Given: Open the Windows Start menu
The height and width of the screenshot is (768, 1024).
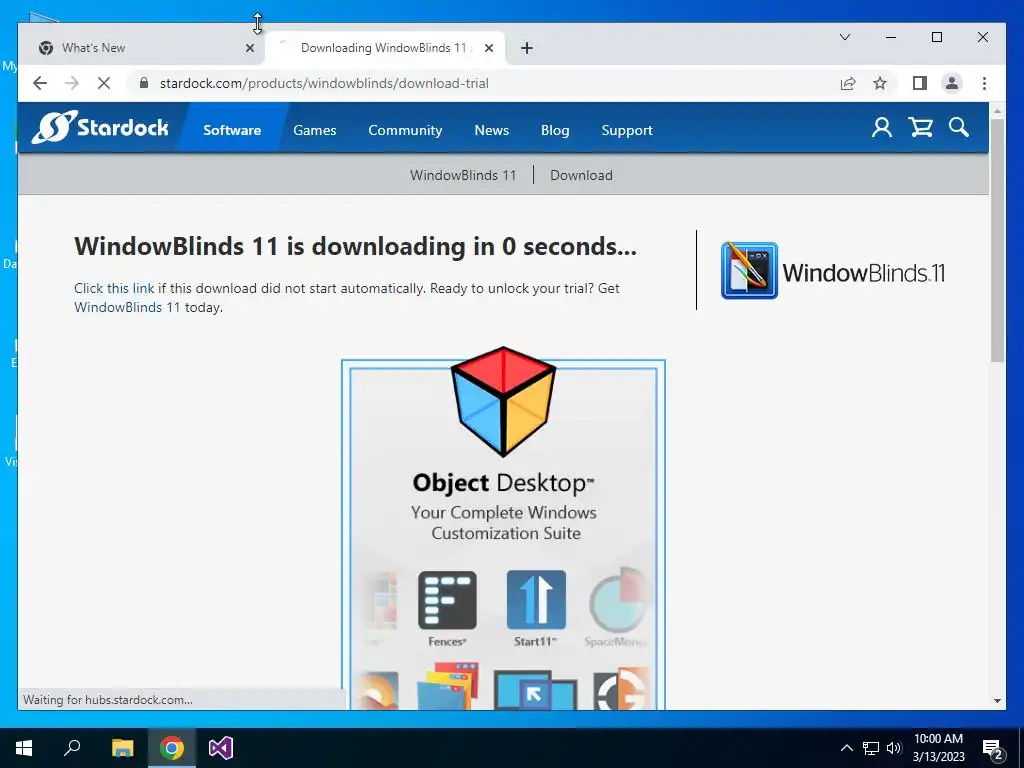Looking at the screenshot, I should (24, 748).
